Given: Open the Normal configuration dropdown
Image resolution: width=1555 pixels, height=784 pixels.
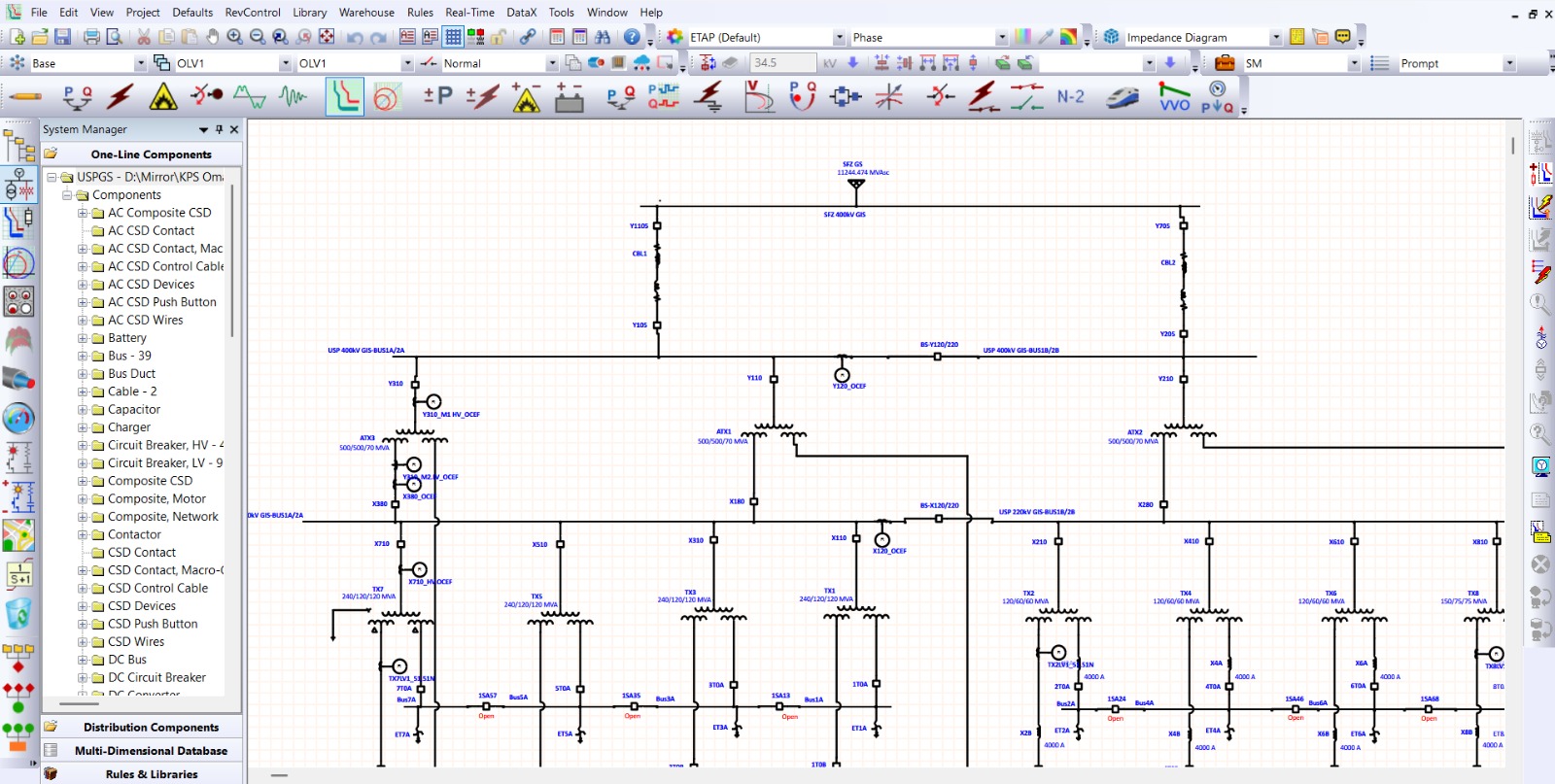Looking at the screenshot, I should [x=551, y=63].
